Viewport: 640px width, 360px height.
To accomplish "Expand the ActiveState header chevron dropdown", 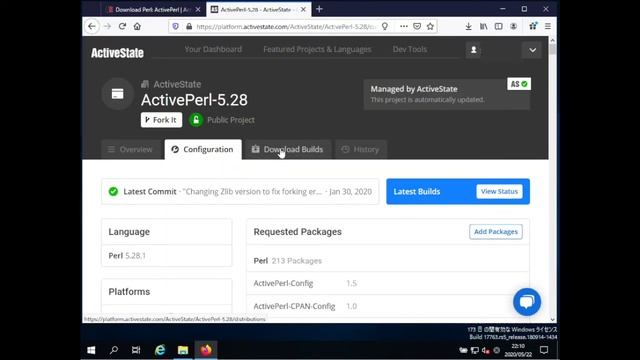I will tap(532, 50).
